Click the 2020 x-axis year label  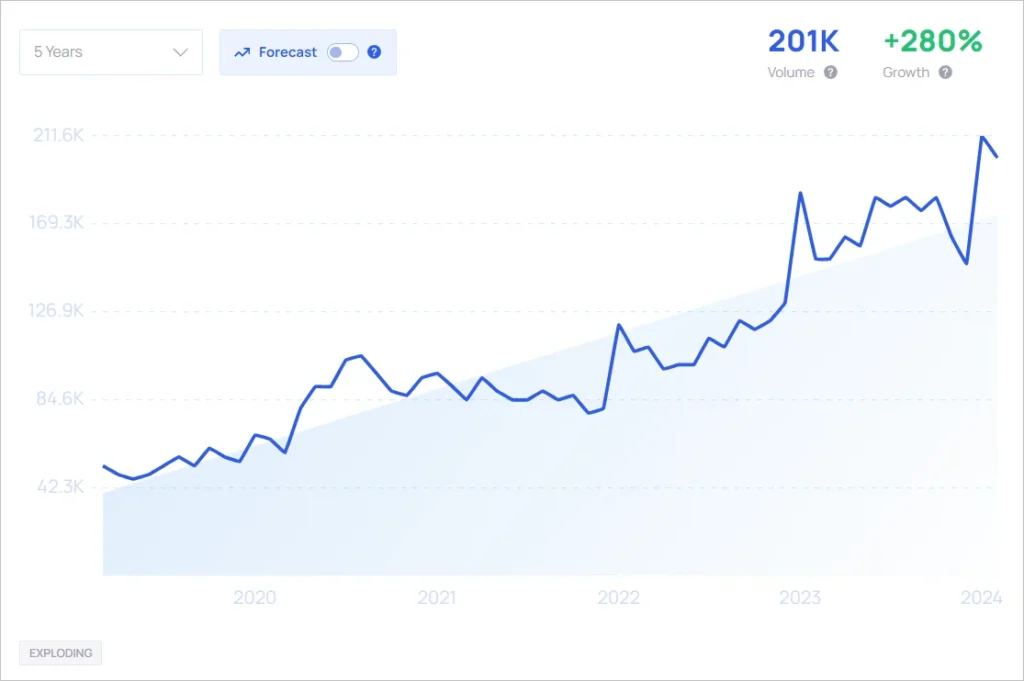[x=254, y=598]
